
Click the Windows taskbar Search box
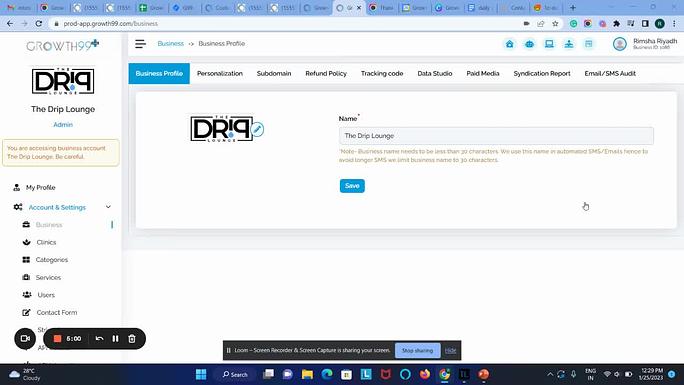[x=235, y=374]
